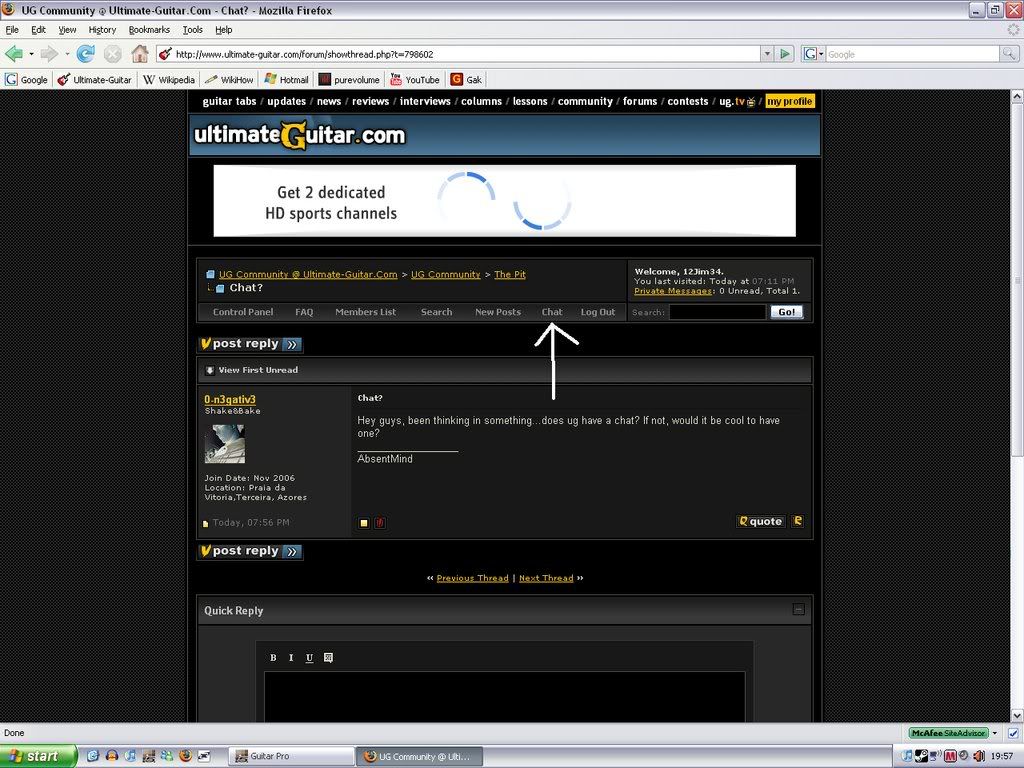Viewport: 1024px width, 768px height.
Task: Open the Previous Thread link
Action: coord(472,578)
